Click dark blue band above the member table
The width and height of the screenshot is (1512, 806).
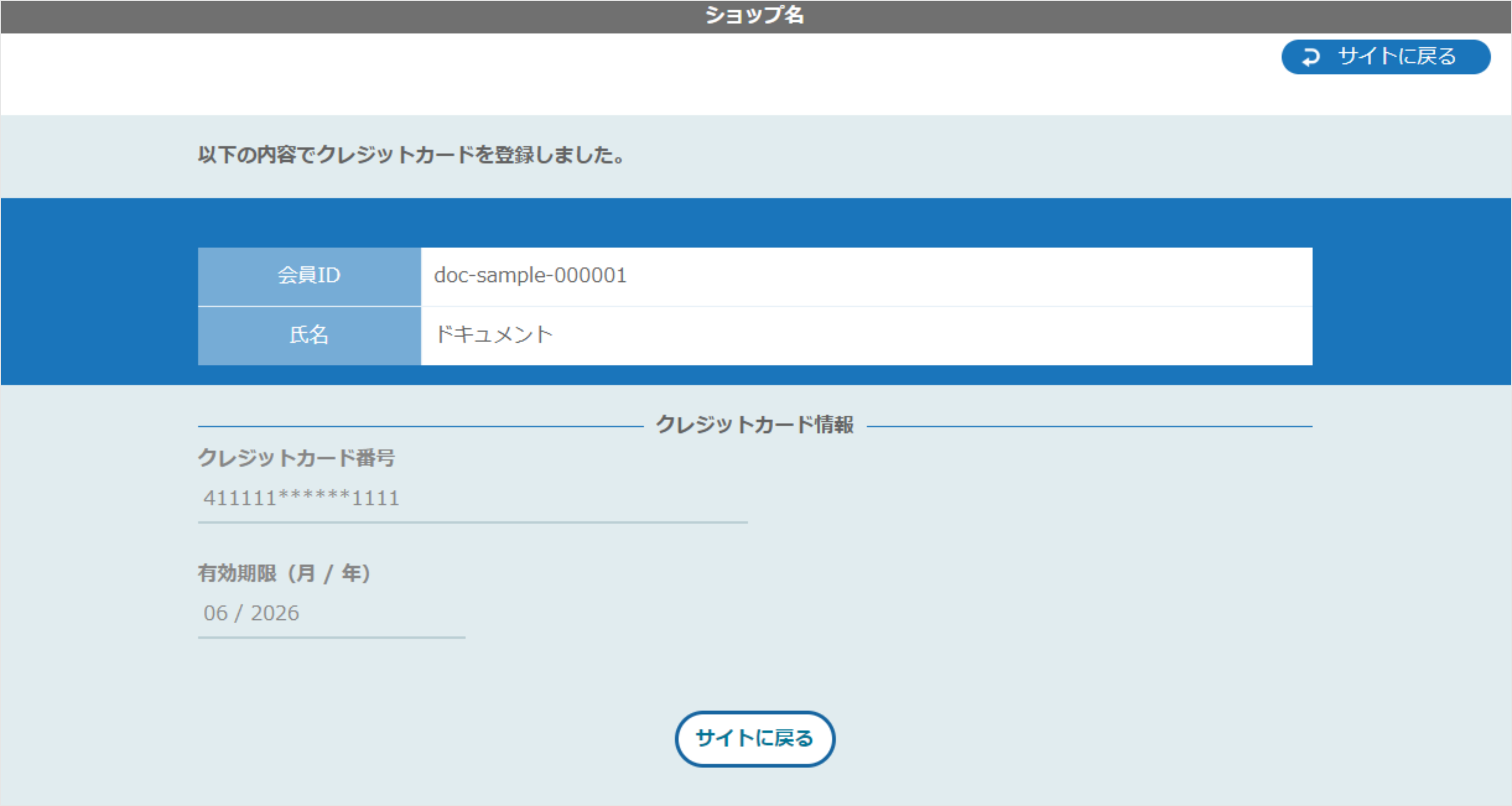tap(755, 223)
